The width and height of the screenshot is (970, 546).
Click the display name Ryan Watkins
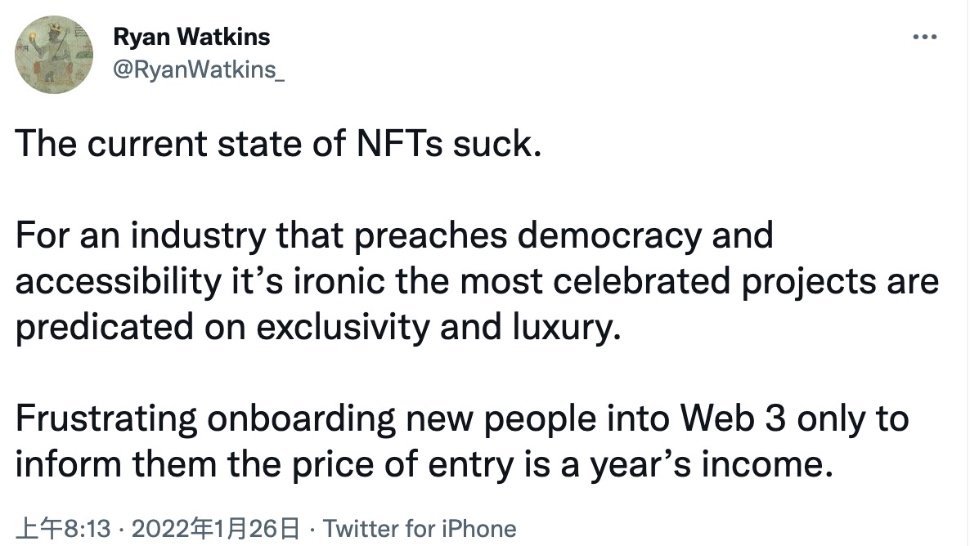pos(192,37)
